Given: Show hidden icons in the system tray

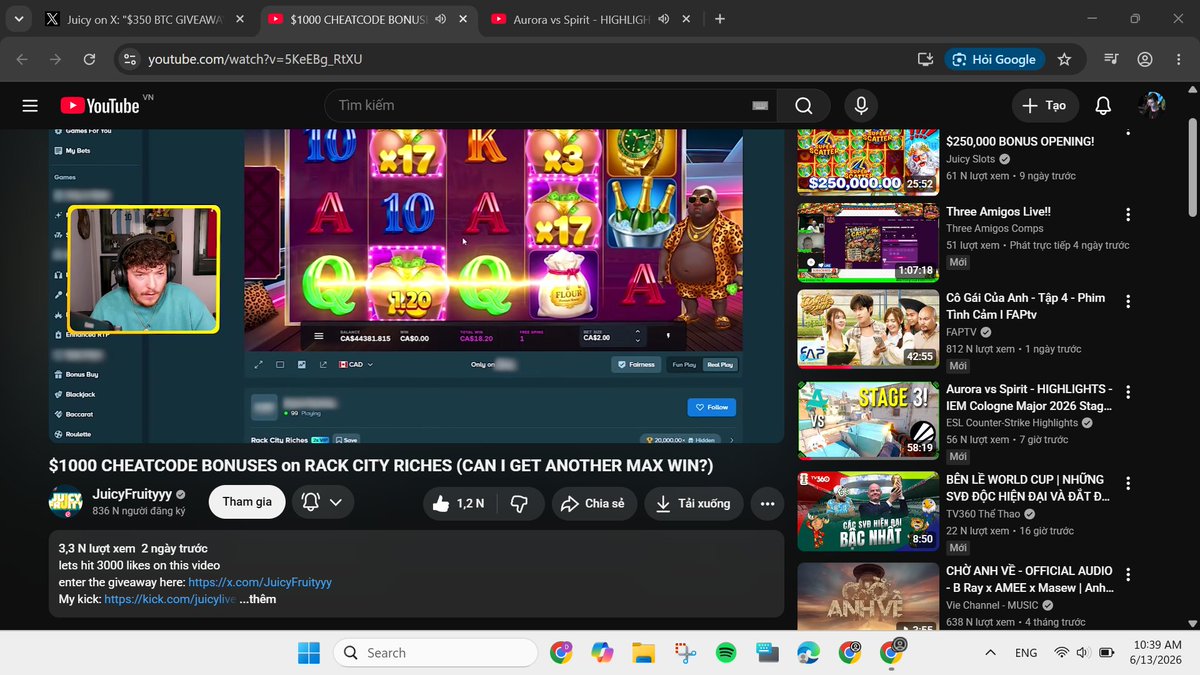Looking at the screenshot, I should (990, 653).
